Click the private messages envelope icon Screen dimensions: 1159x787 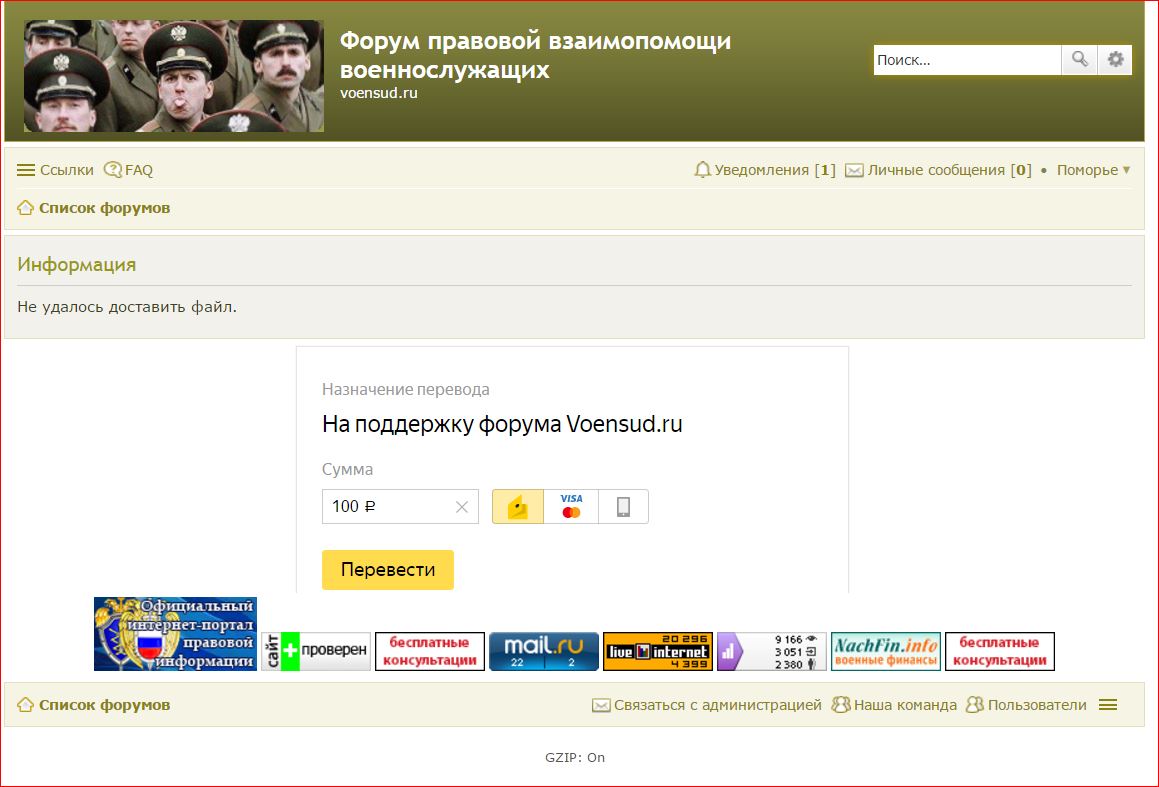coord(854,170)
